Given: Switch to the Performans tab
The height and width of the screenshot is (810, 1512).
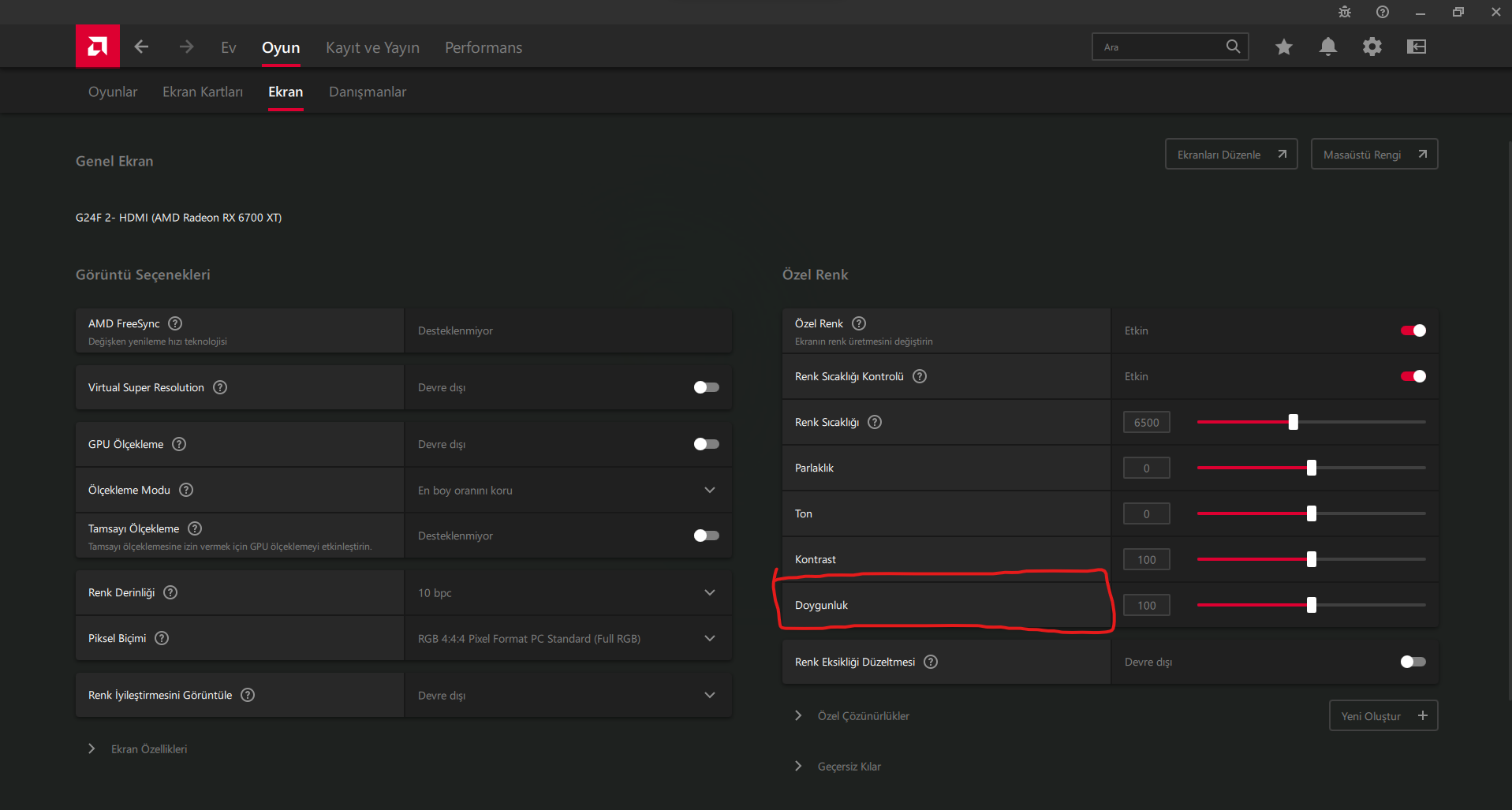Looking at the screenshot, I should pos(483,47).
